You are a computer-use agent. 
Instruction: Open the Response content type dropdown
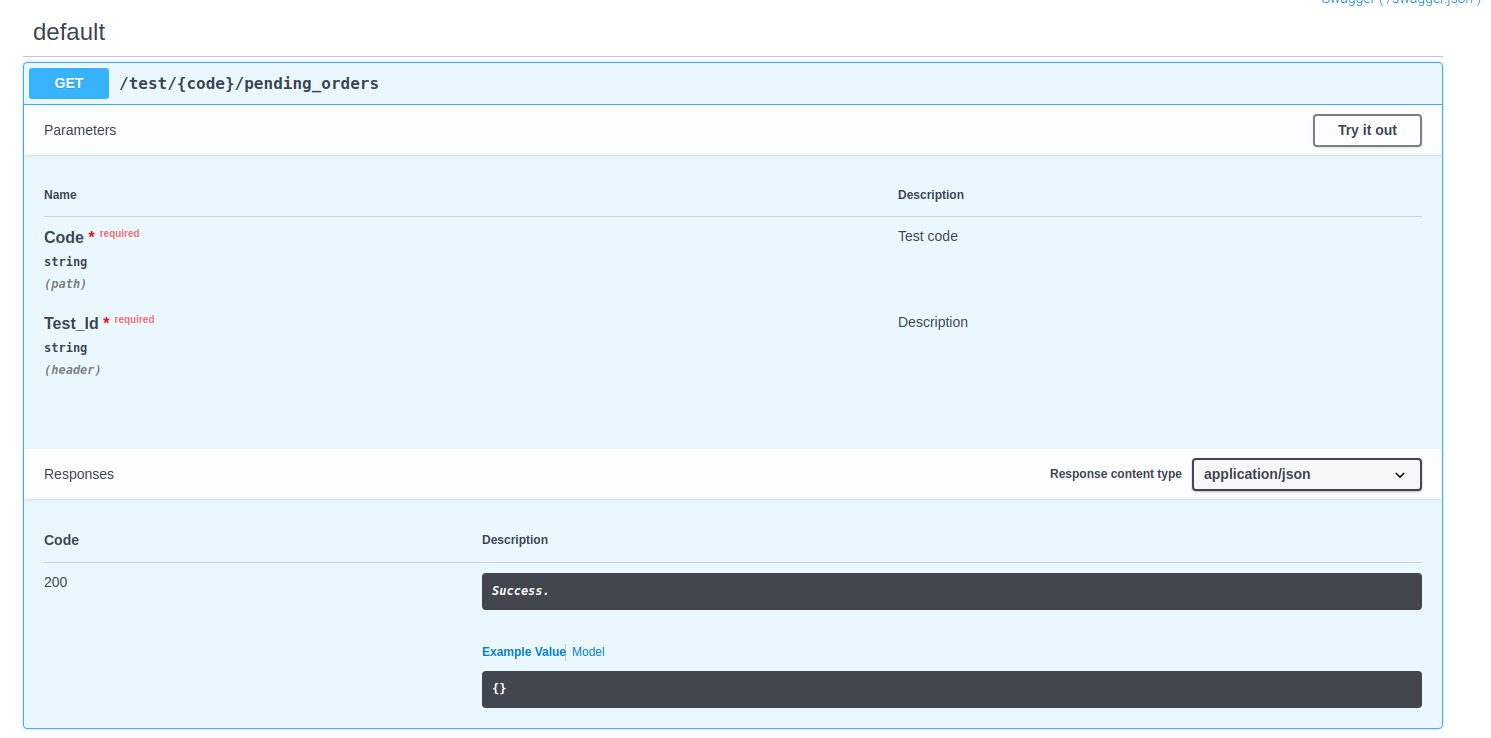(x=1306, y=474)
